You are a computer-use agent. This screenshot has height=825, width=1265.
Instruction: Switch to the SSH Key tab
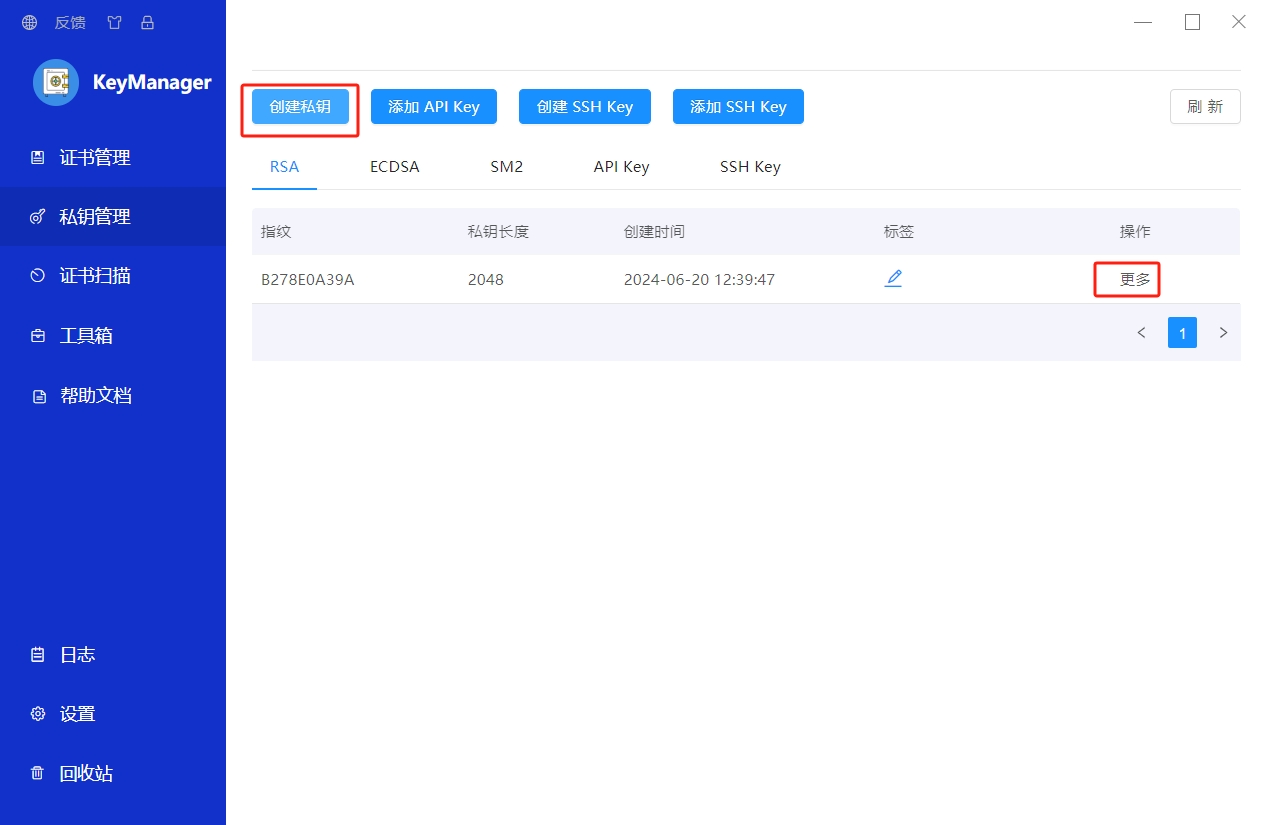pyautogui.click(x=750, y=167)
